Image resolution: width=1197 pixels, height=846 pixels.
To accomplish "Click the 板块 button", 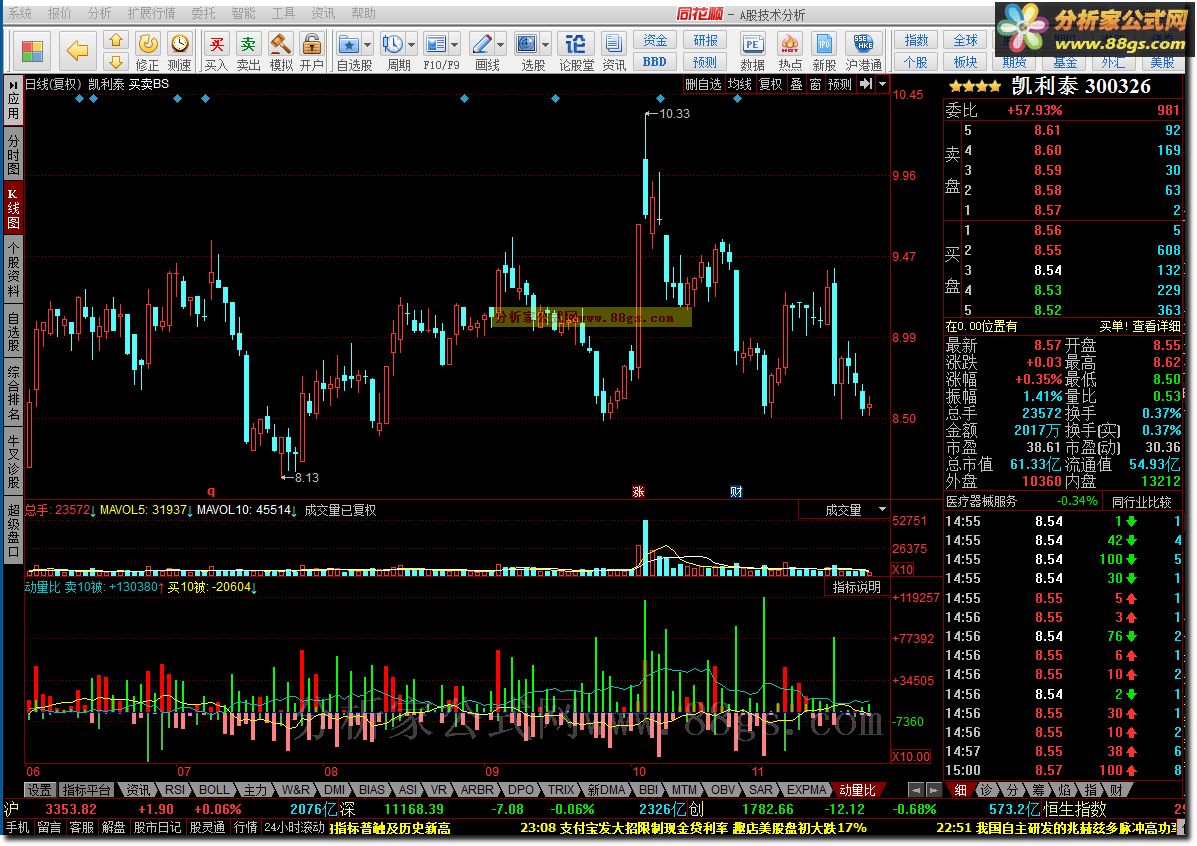I will (x=965, y=62).
